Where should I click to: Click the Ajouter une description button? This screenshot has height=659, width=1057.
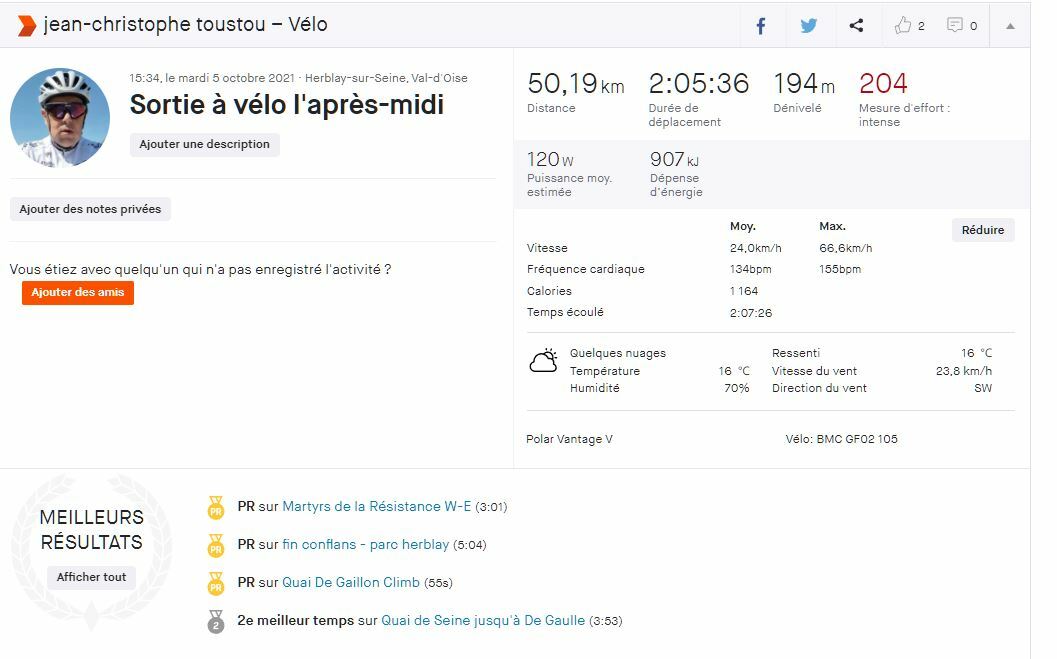(204, 145)
